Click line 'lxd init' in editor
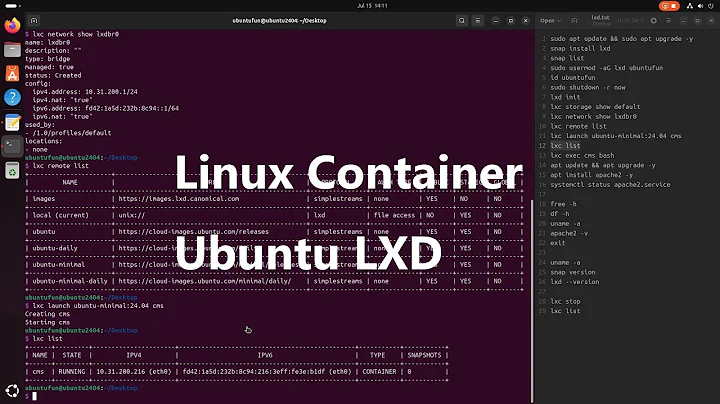This screenshot has height=404, width=720. click(x=565, y=97)
